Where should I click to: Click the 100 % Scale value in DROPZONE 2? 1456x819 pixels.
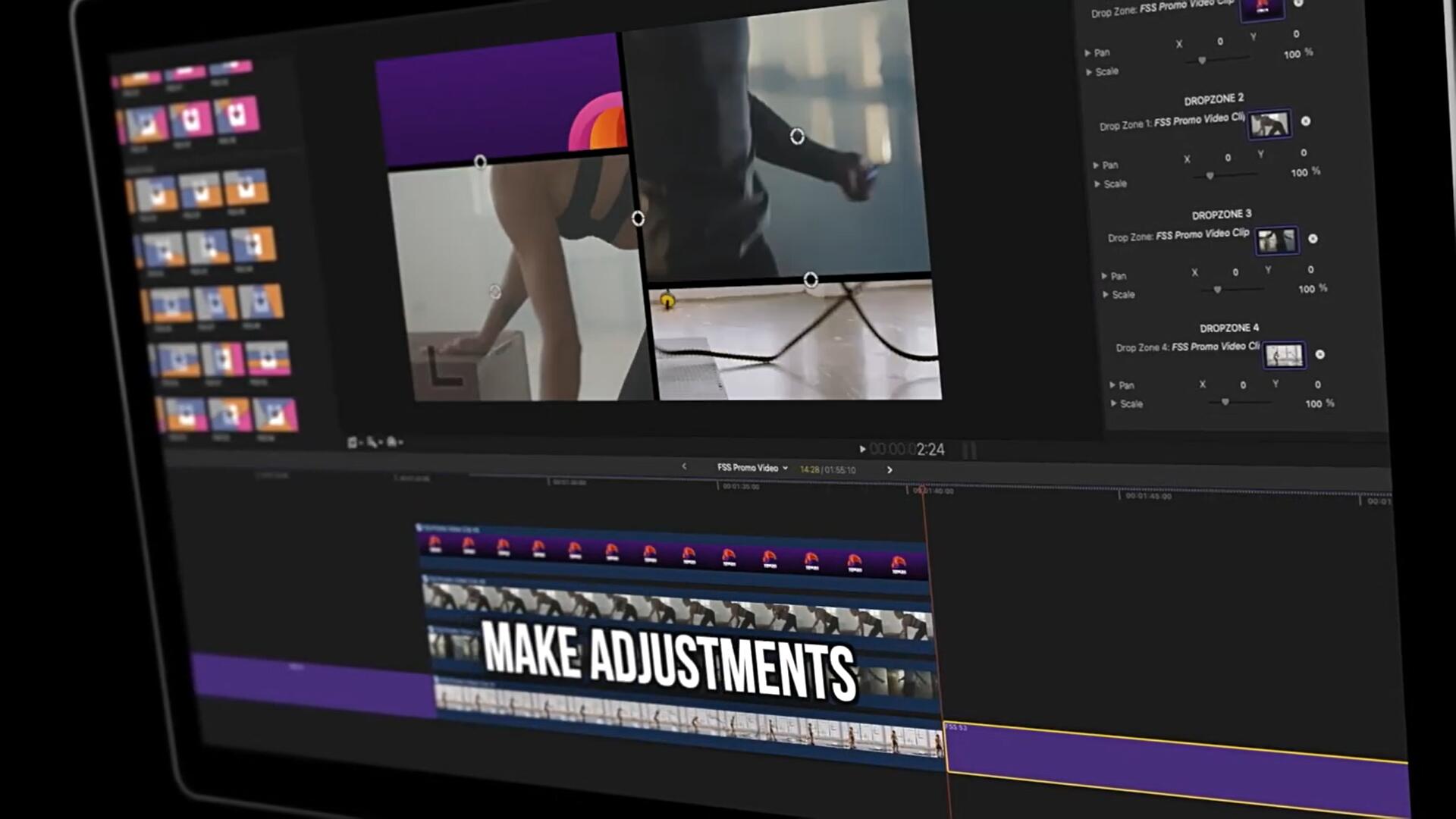click(x=1305, y=172)
